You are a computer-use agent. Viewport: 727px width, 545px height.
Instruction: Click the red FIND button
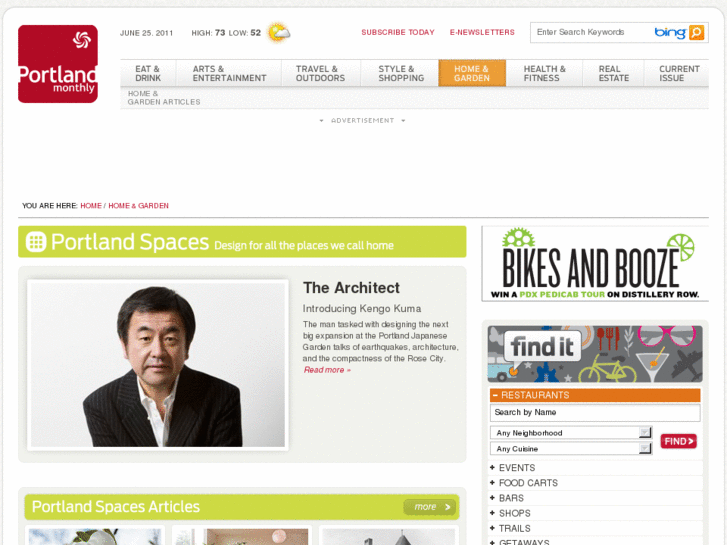[x=678, y=441]
